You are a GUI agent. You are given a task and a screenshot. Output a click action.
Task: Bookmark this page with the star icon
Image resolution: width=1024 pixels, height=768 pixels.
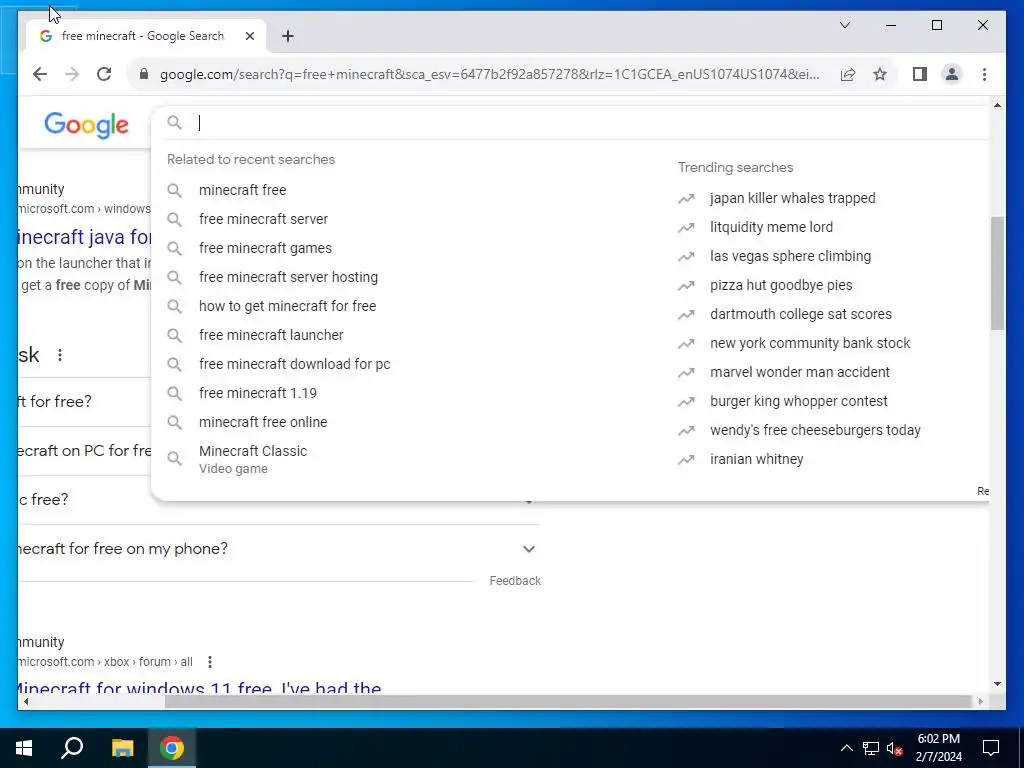pyautogui.click(x=880, y=74)
